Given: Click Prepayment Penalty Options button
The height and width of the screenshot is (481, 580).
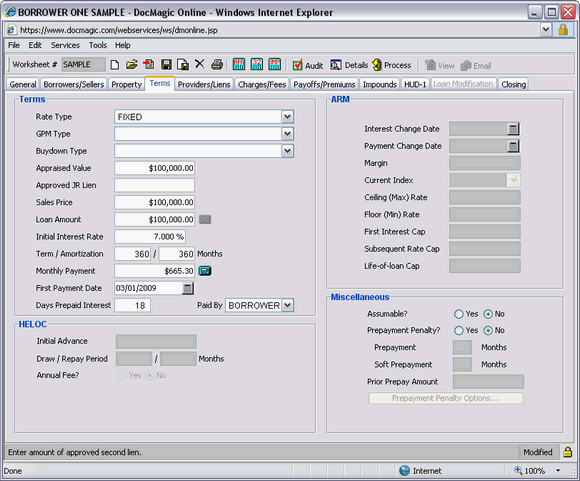Looking at the screenshot, I should (x=446, y=398).
